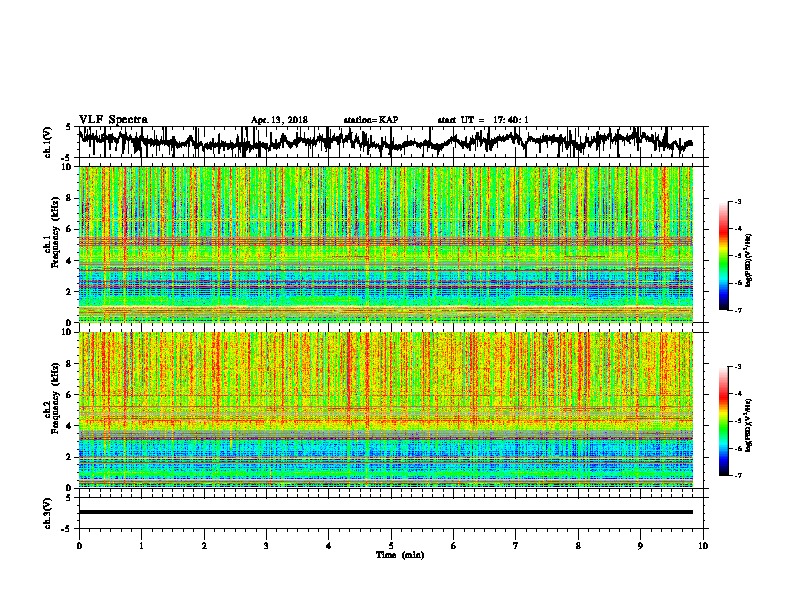
Task: Click the "10" frequency tick of ch.2 spectrogram
Action: coord(69,332)
